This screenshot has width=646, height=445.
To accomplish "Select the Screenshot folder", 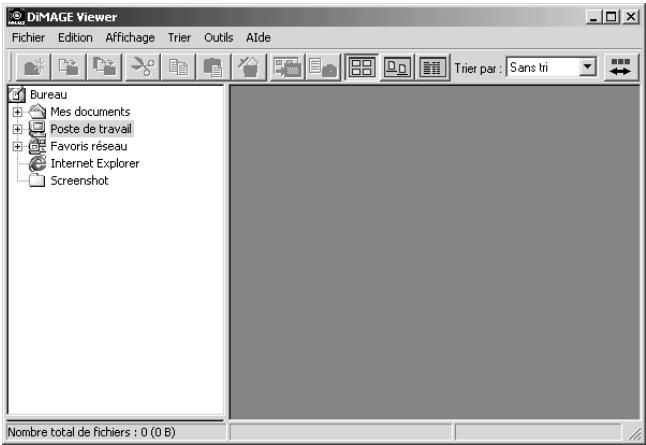I will click(x=80, y=180).
